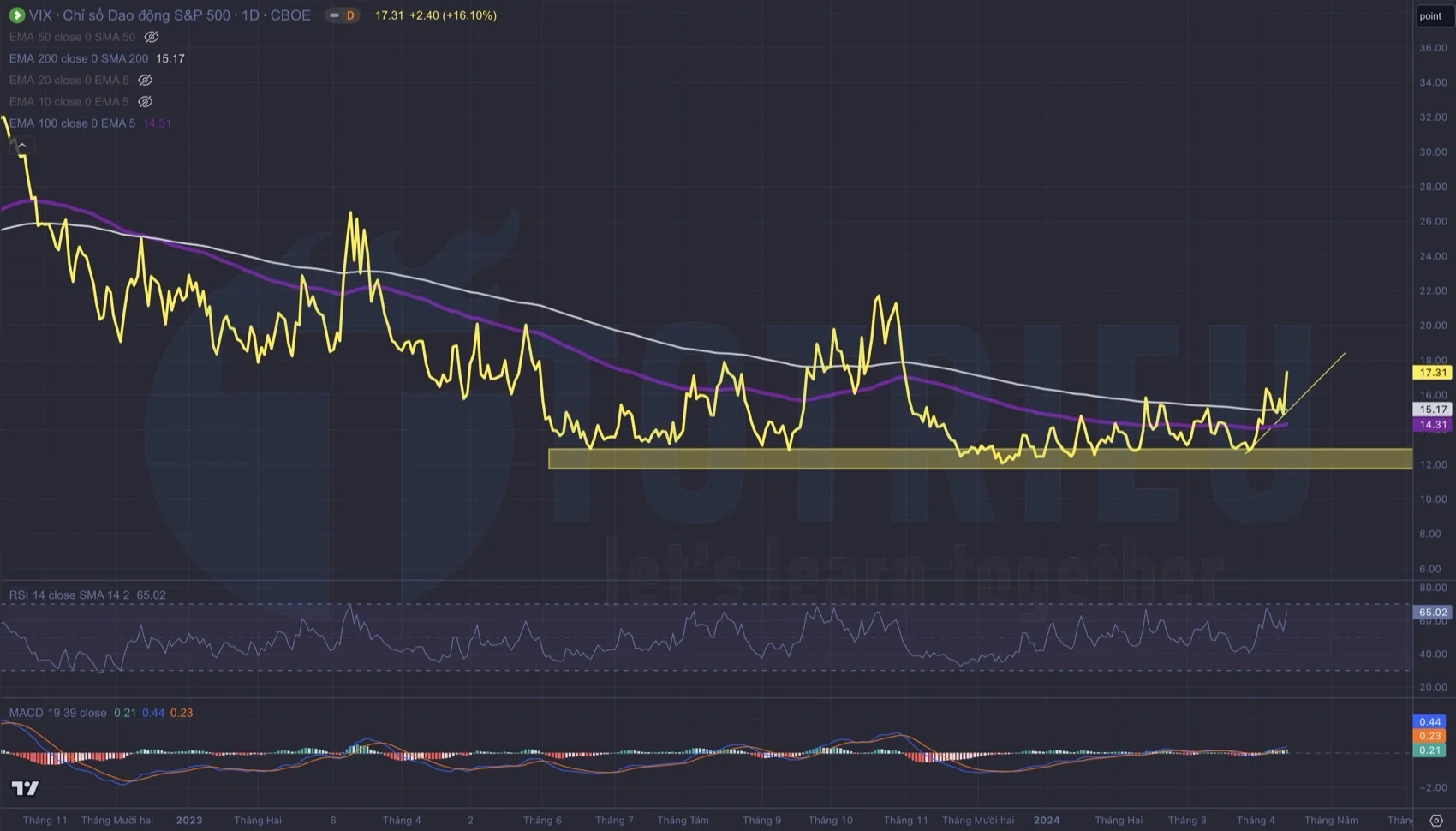Select the EMA 200 close 0 SMA 200 legend
Image resolution: width=1456 pixels, height=831 pixels.
point(79,58)
